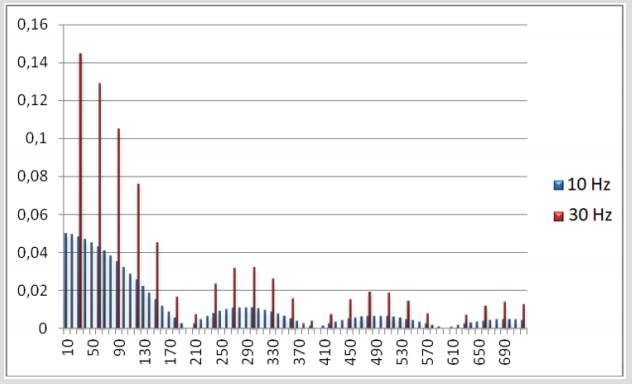Select the red 30 Hz bar at 690
632x384 pixels.
pyautogui.click(x=505, y=315)
